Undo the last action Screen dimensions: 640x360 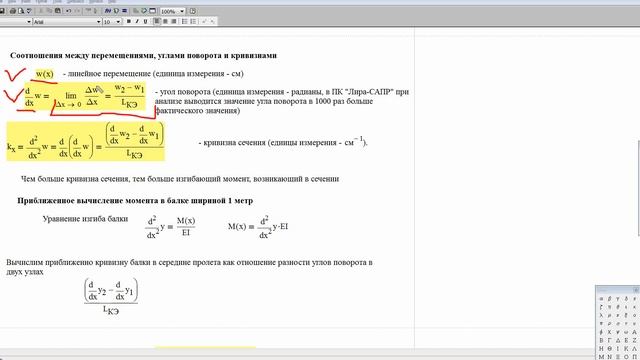point(69,11)
